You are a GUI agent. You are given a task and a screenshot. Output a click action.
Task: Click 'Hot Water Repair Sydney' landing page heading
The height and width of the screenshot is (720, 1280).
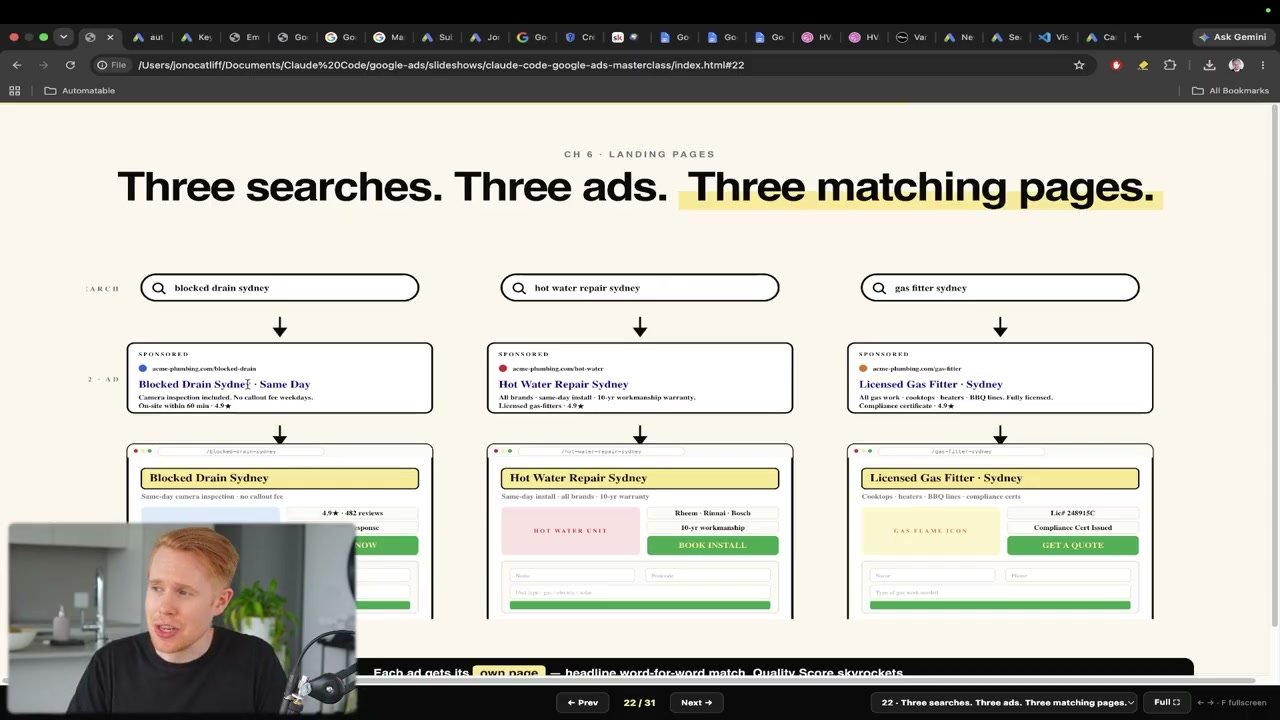(640, 478)
